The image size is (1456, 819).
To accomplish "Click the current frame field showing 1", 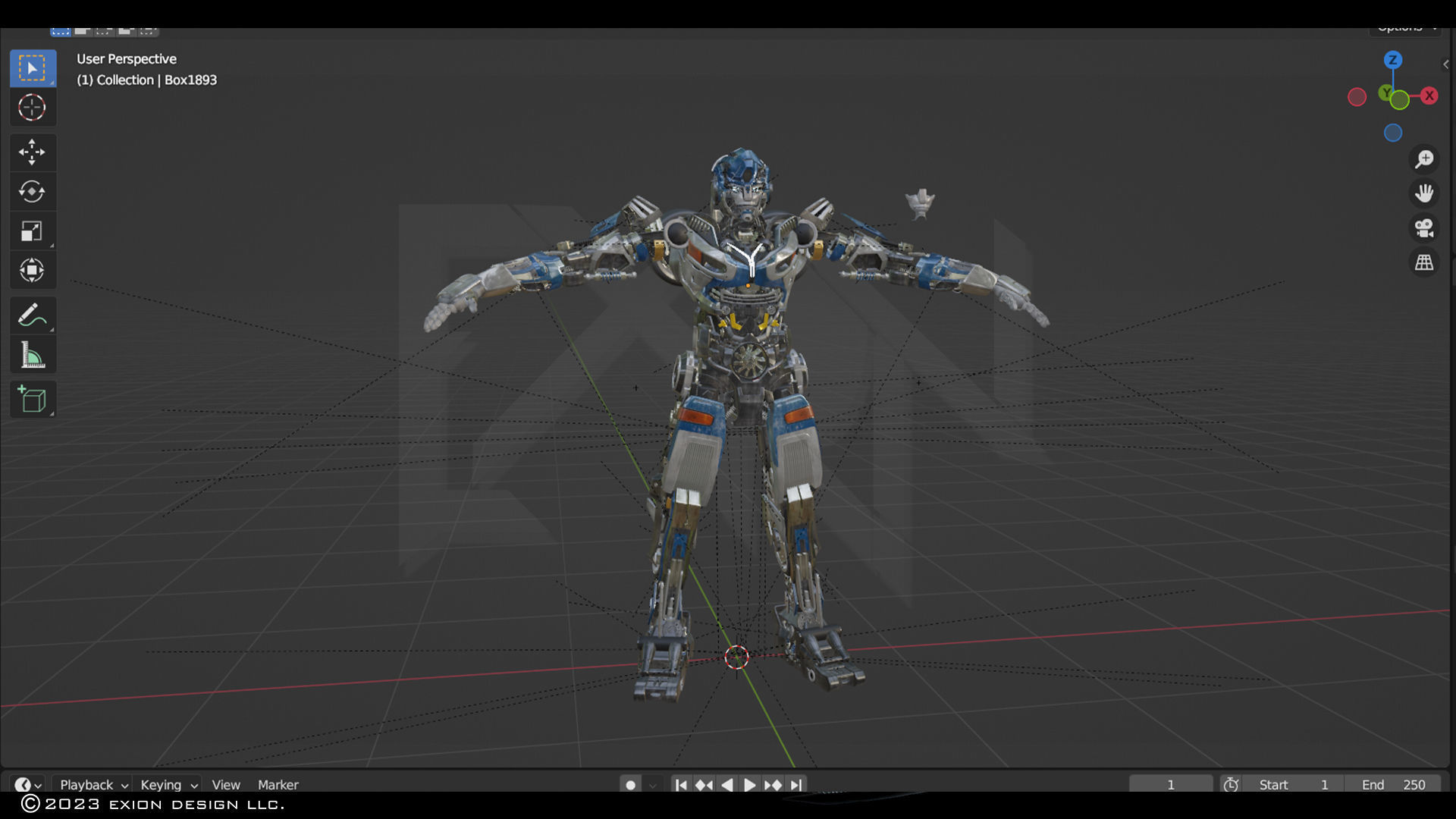I will (1170, 785).
